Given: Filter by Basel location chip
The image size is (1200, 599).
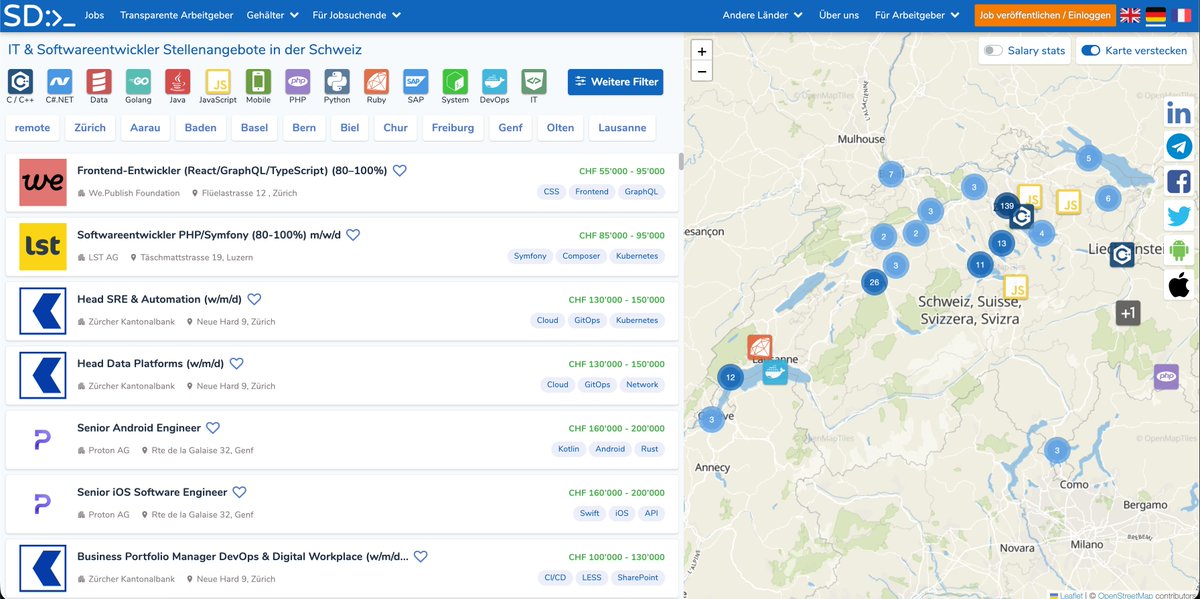Looking at the screenshot, I should click(255, 128).
